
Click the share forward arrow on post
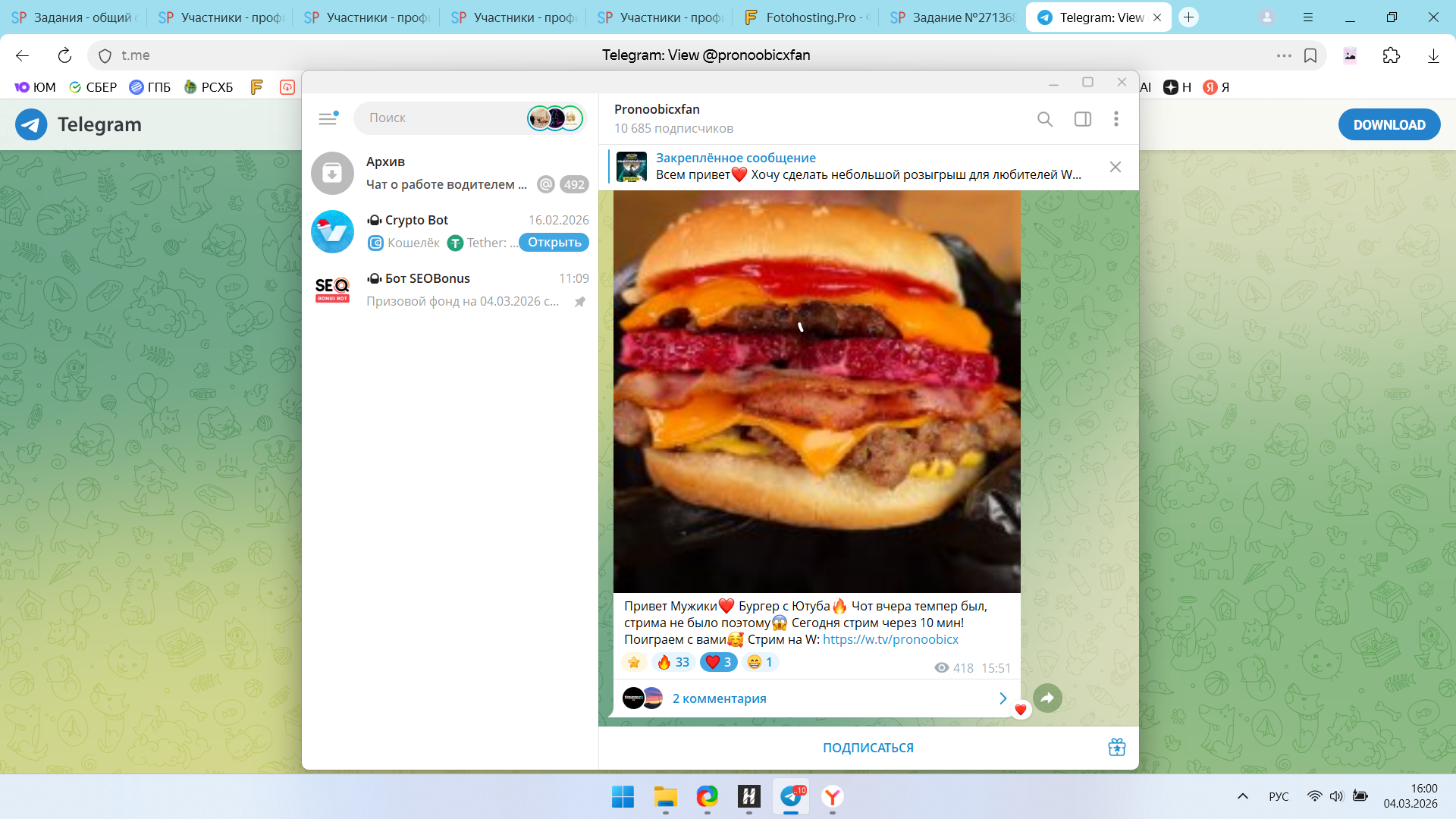coord(1047,698)
